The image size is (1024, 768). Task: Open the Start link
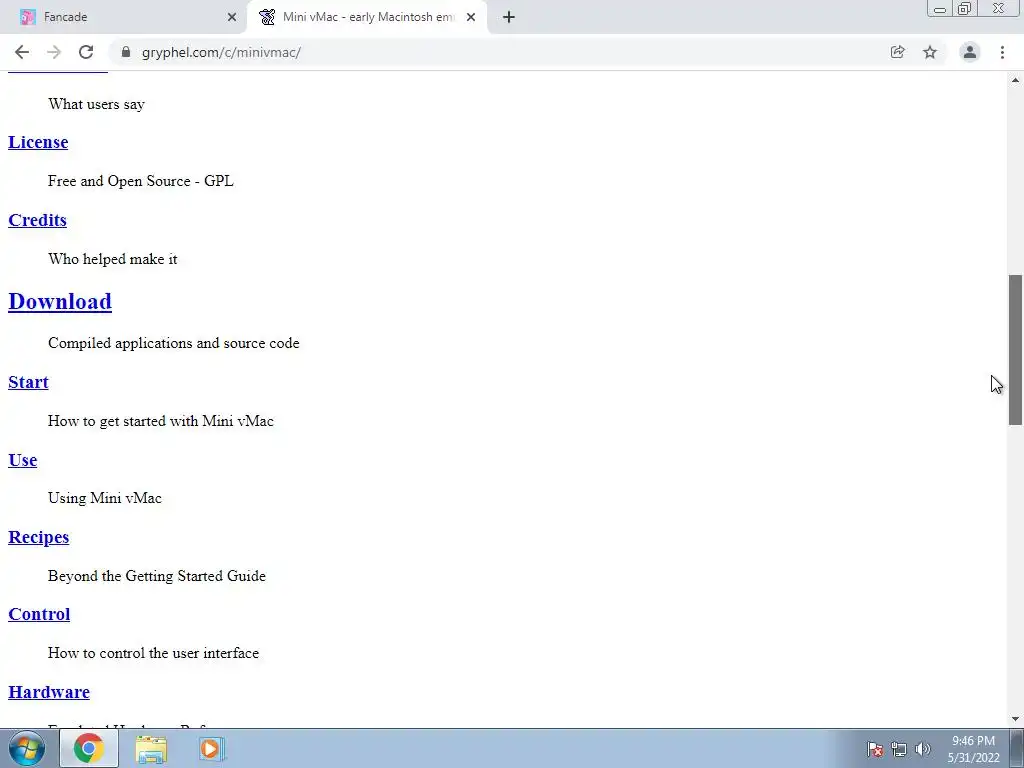pos(28,383)
